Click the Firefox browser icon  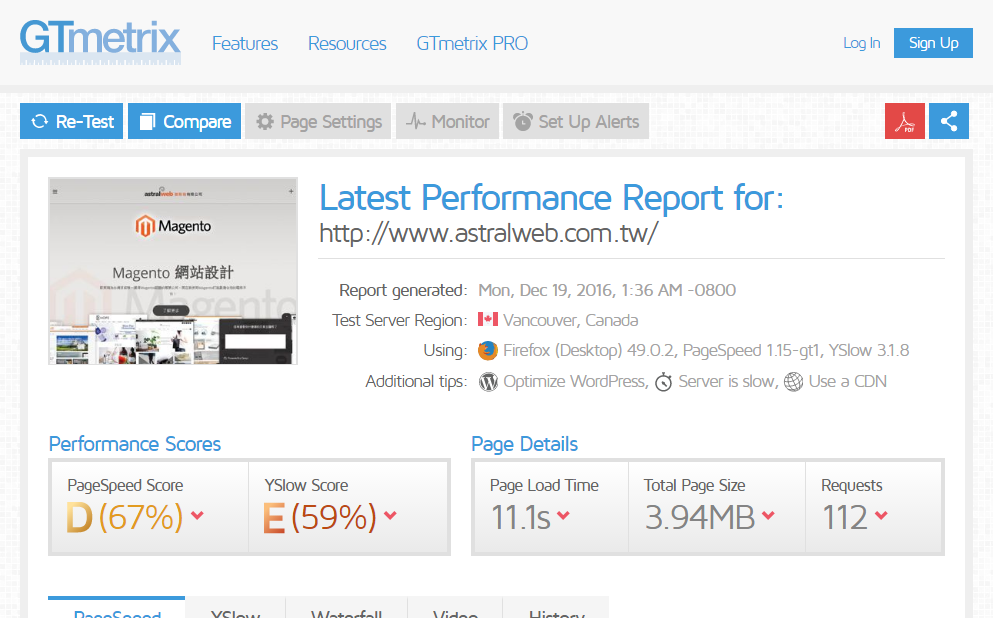pyautogui.click(x=488, y=350)
